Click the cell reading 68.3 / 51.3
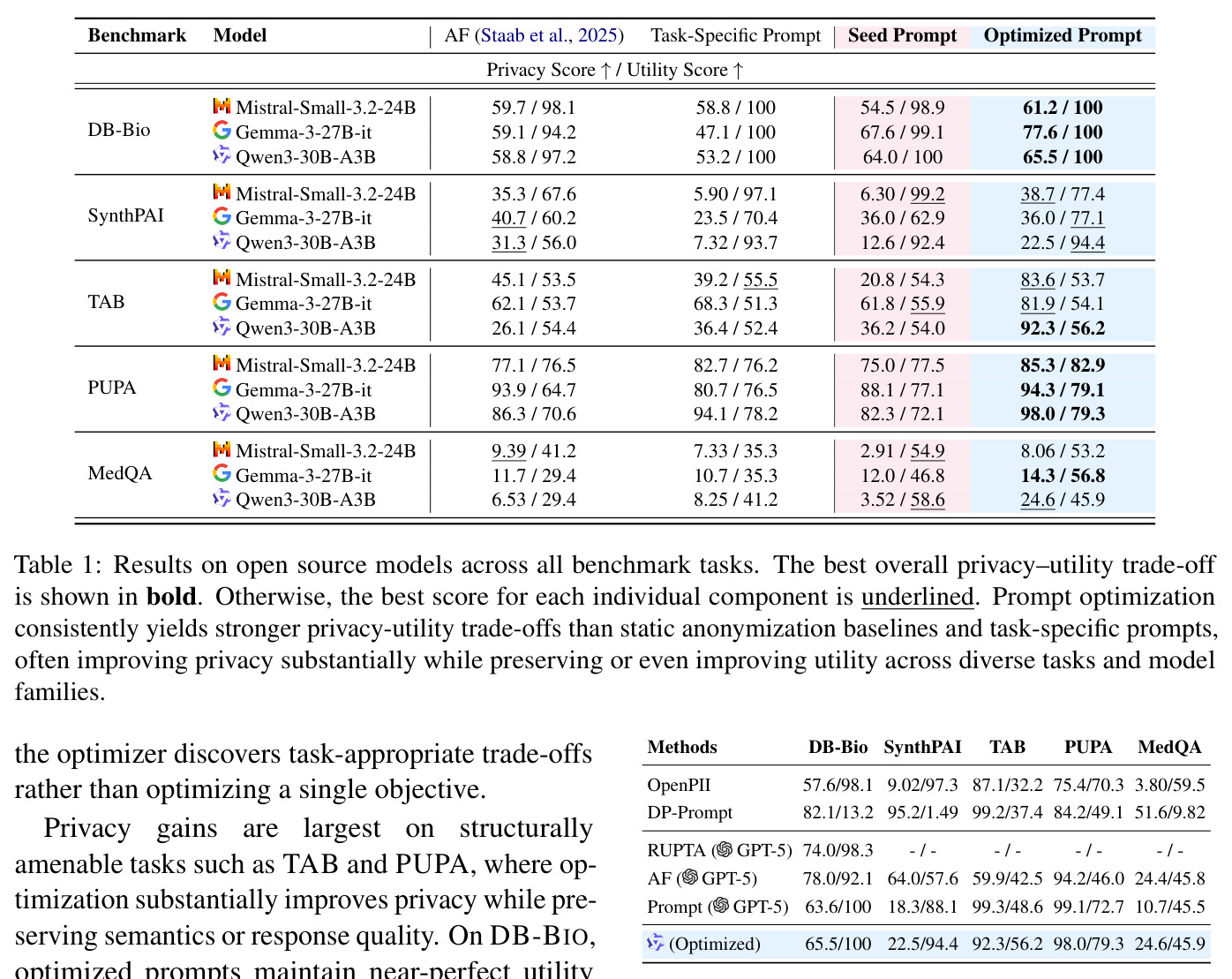1232x979 pixels. 736,303
